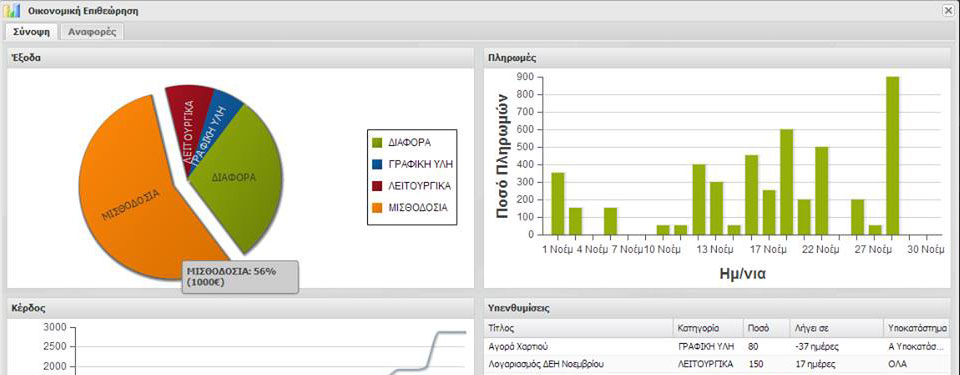This screenshot has height=375, width=960.
Task: Click the orange ΜΙΣΘΟΔΟΣΙΑ legend swatch
Action: click(377, 208)
